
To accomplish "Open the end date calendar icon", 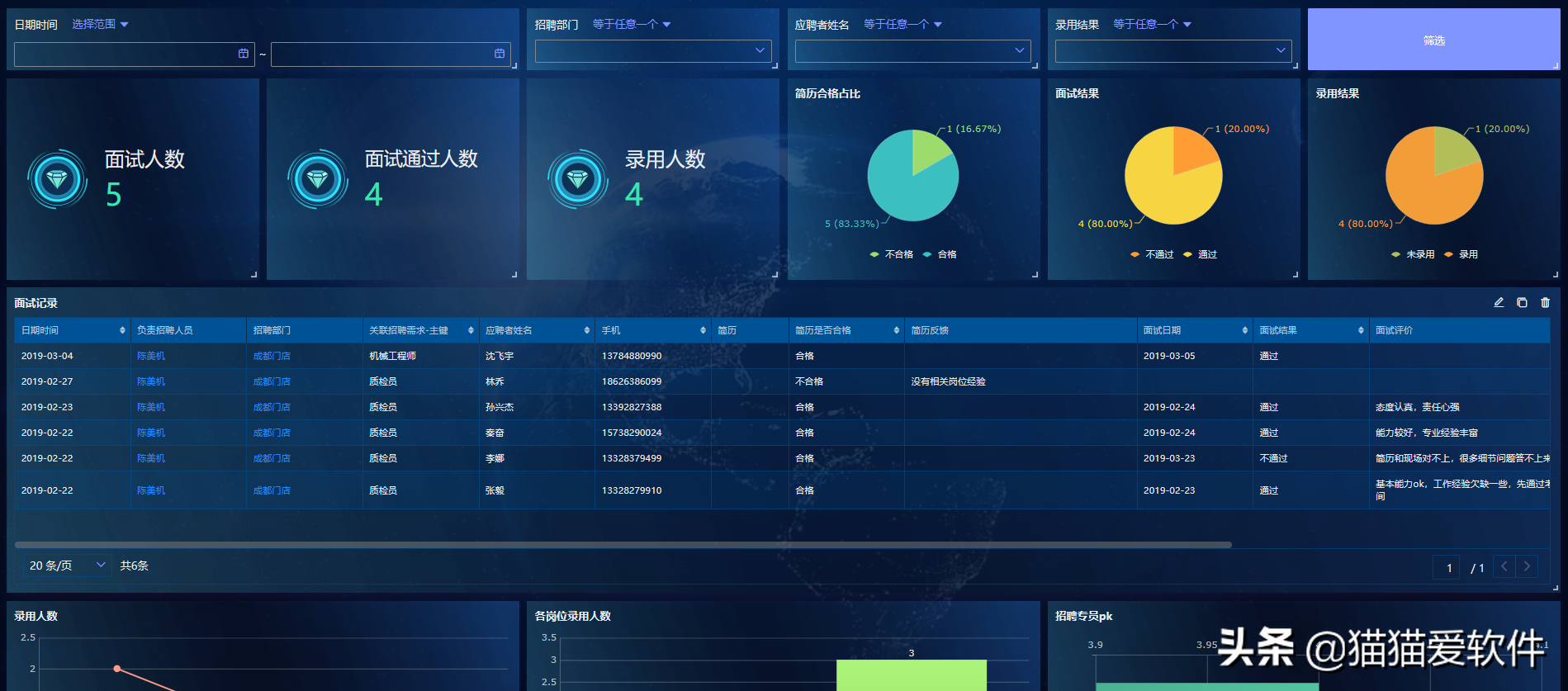I will coord(500,54).
